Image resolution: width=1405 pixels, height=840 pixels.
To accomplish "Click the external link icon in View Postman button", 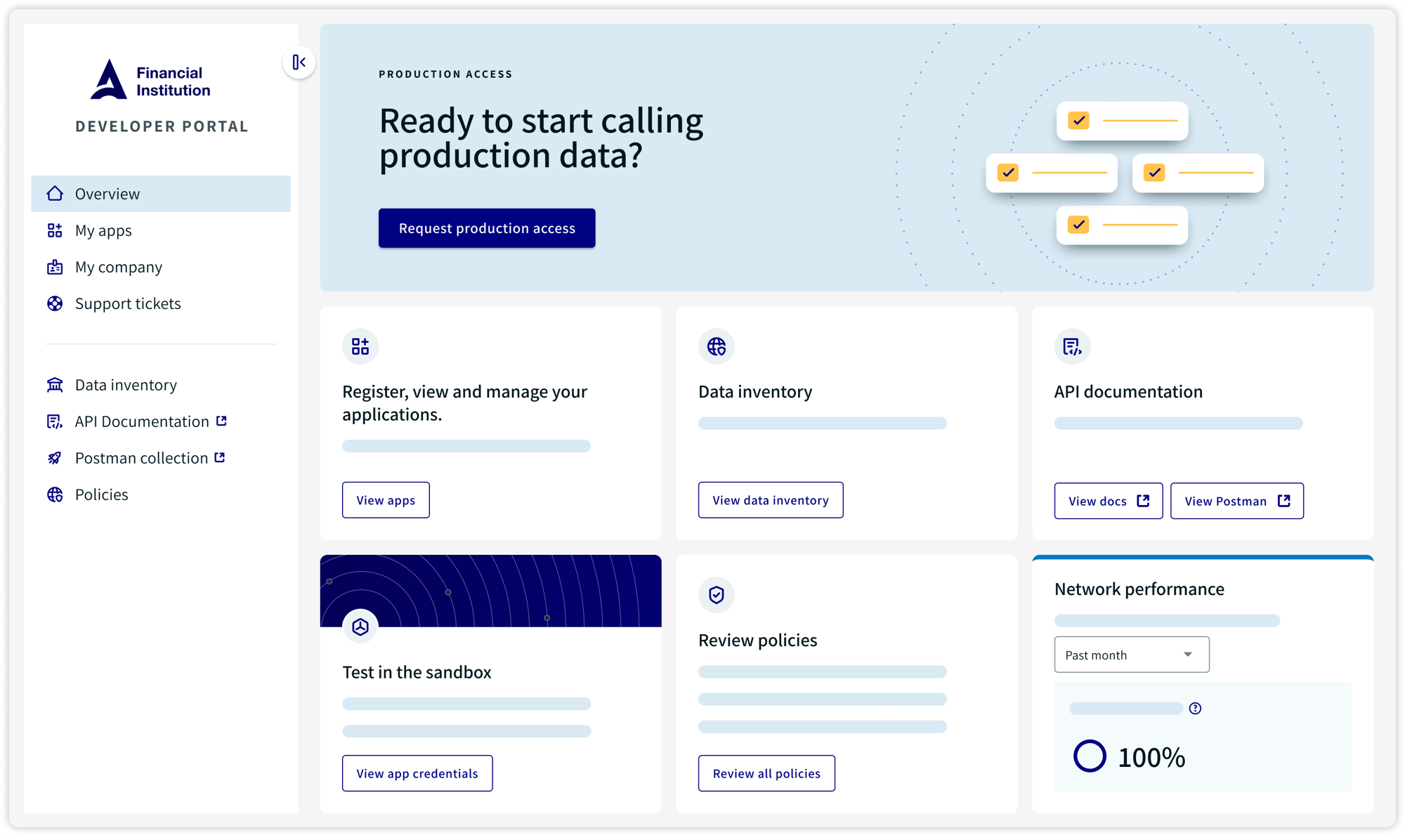I will click(x=1283, y=500).
